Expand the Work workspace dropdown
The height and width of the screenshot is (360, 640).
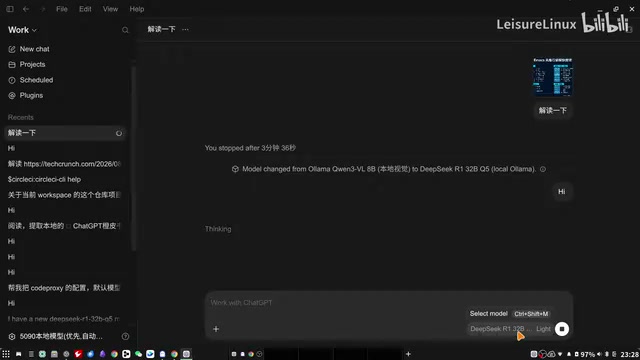(x=22, y=30)
